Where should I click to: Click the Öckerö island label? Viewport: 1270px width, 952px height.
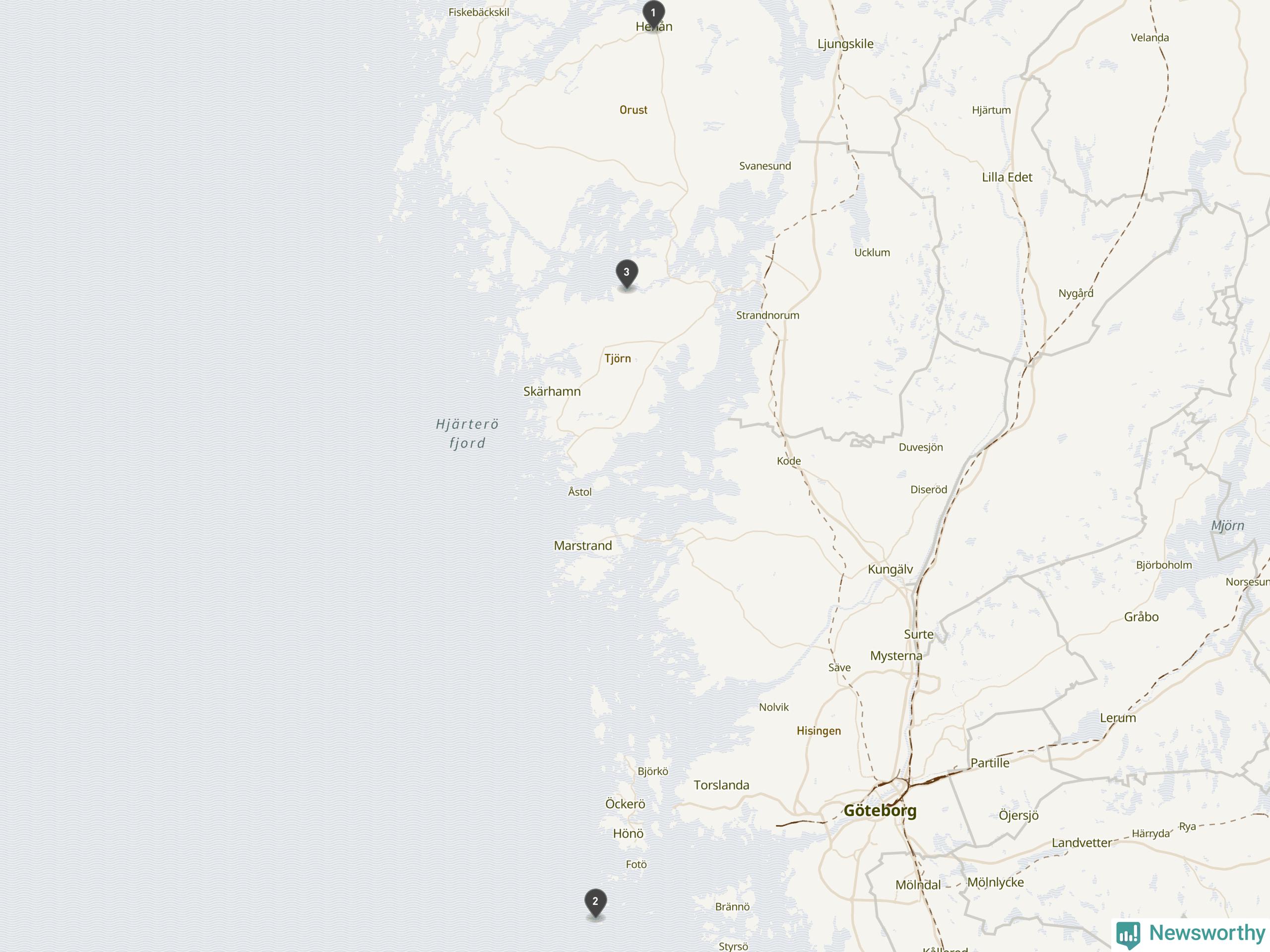[x=625, y=804]
